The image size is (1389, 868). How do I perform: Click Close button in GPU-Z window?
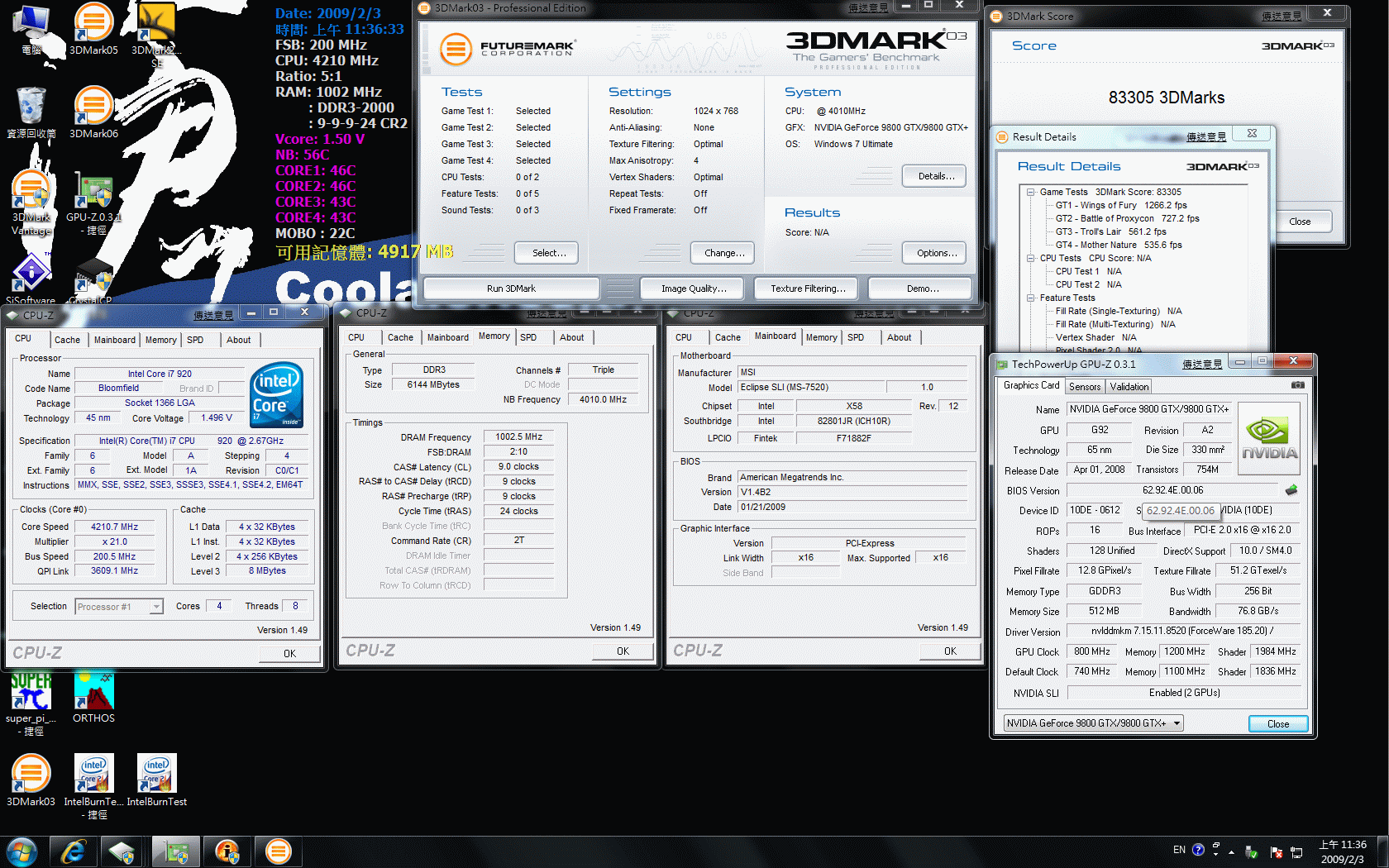click(x=1278, y=723)
